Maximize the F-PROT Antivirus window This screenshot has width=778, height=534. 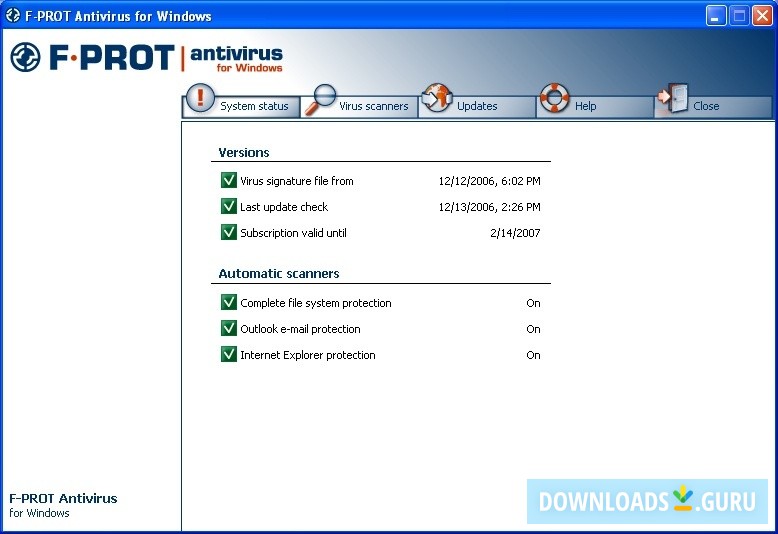point(739,16)
